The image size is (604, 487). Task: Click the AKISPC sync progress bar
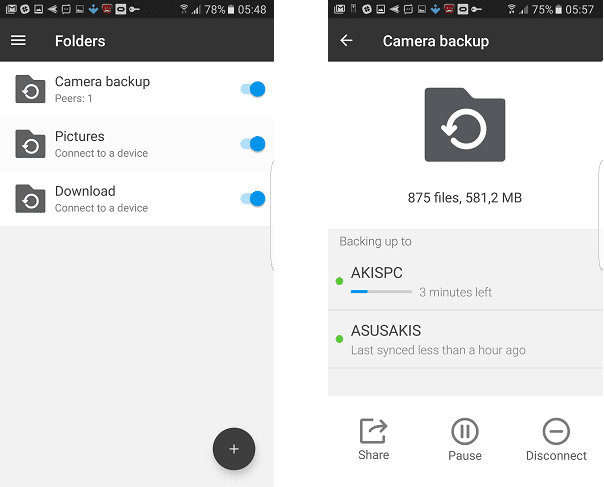tap(381, 292)
